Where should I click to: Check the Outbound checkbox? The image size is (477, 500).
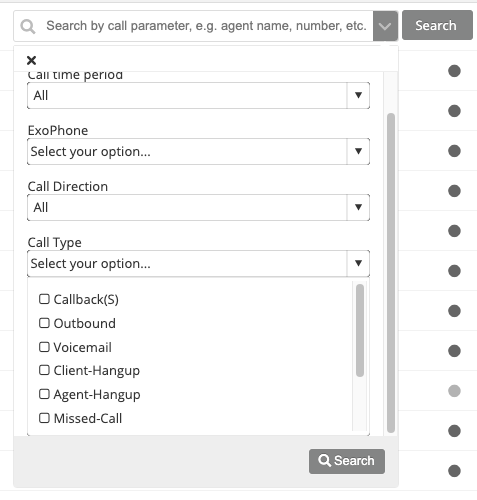click(x=44, y=323)
